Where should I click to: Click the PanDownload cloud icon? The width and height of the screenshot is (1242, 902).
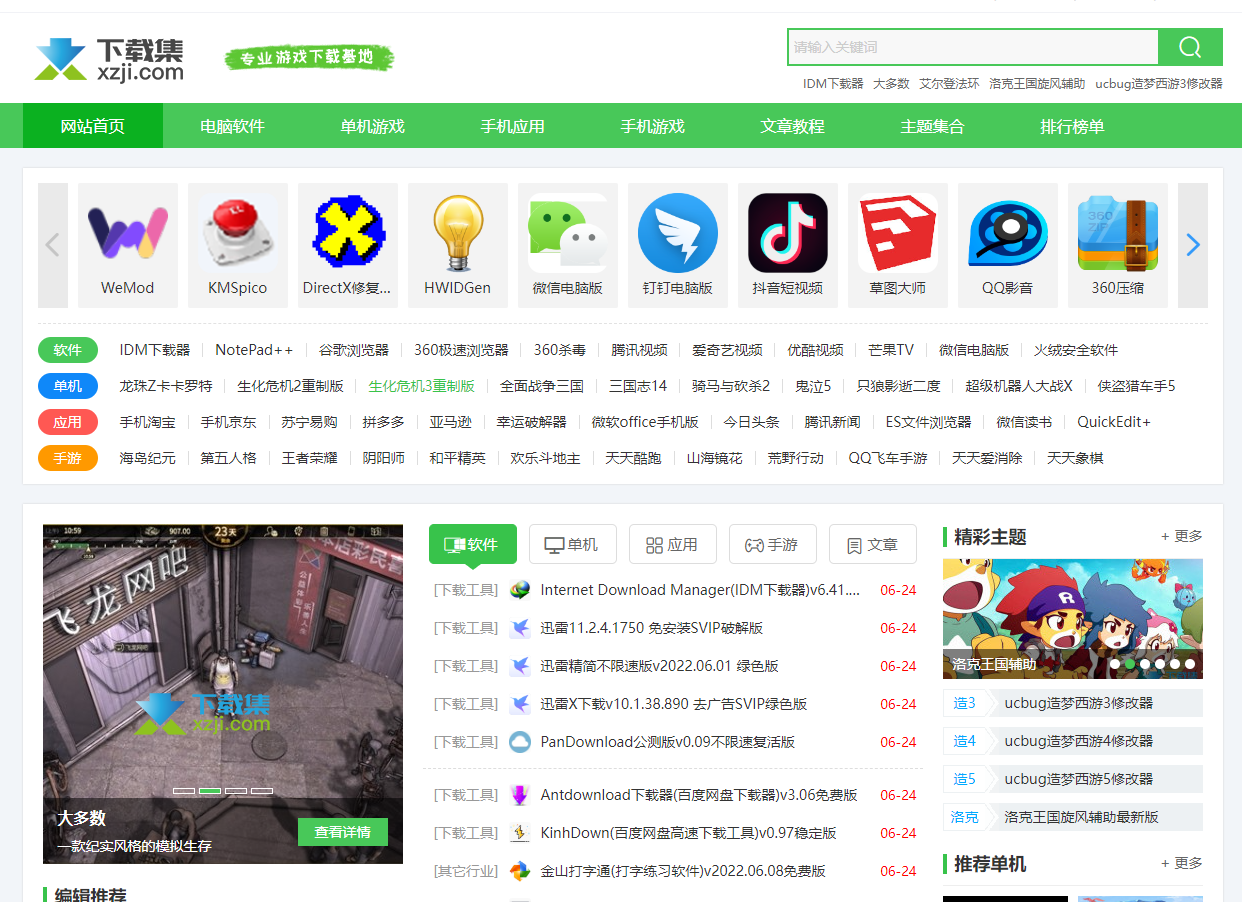coord(520,742)
